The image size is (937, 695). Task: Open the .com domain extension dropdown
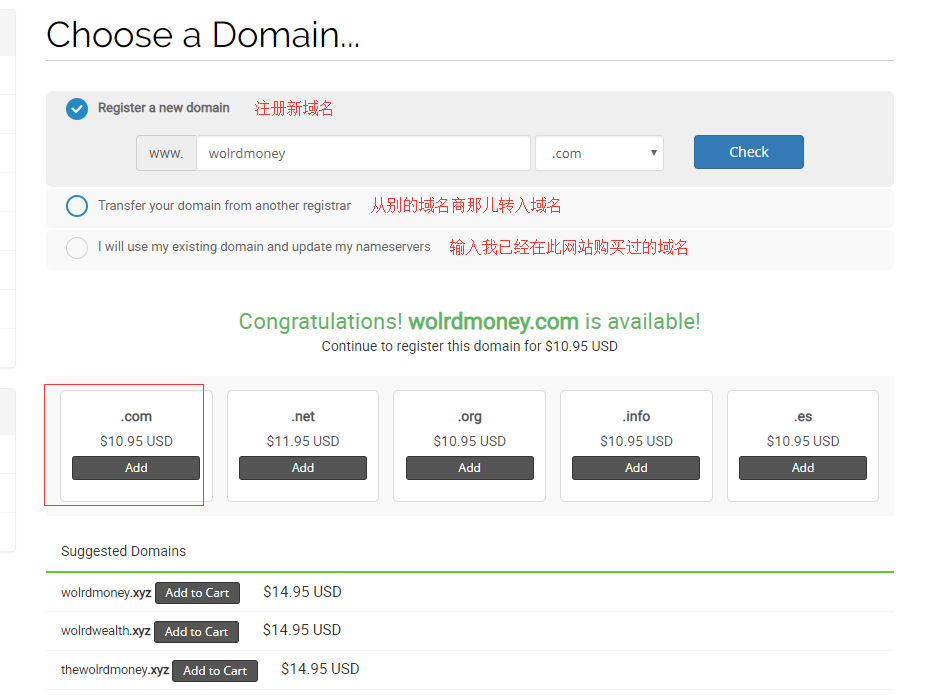tap(599, 153)
